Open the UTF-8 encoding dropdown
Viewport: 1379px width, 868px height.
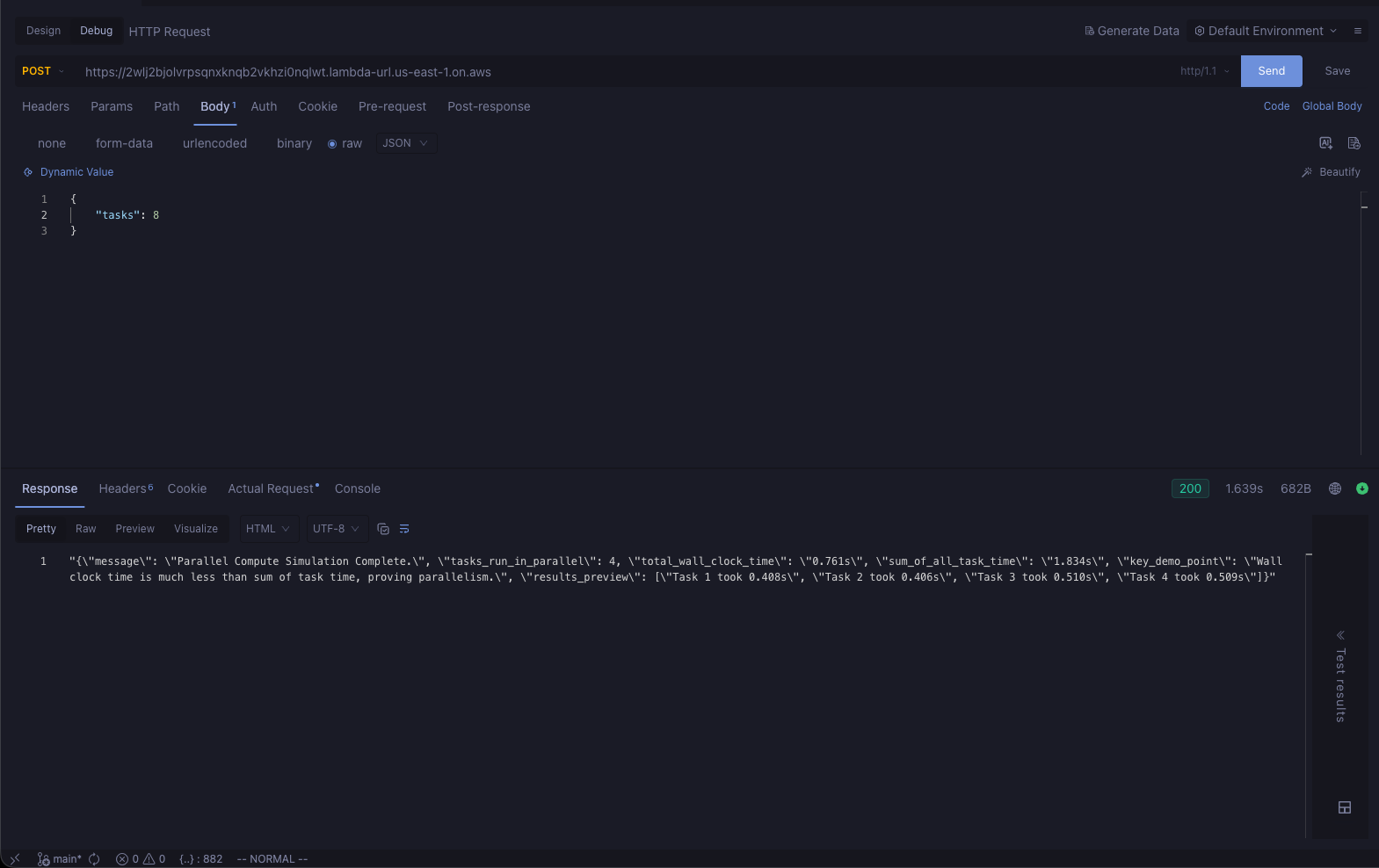[336, 529]
